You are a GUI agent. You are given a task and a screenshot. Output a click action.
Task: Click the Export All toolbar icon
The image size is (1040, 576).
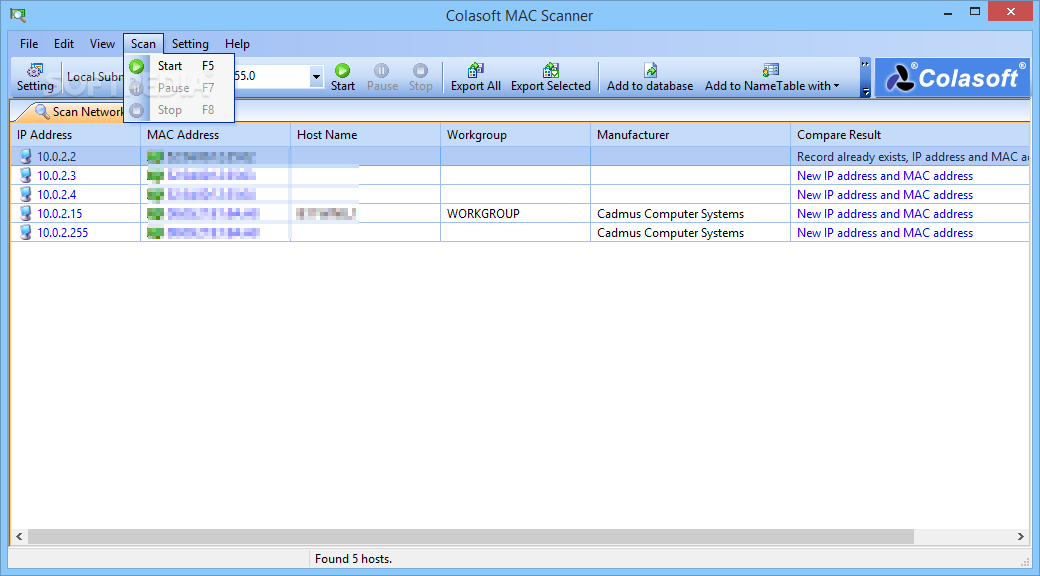476,70
